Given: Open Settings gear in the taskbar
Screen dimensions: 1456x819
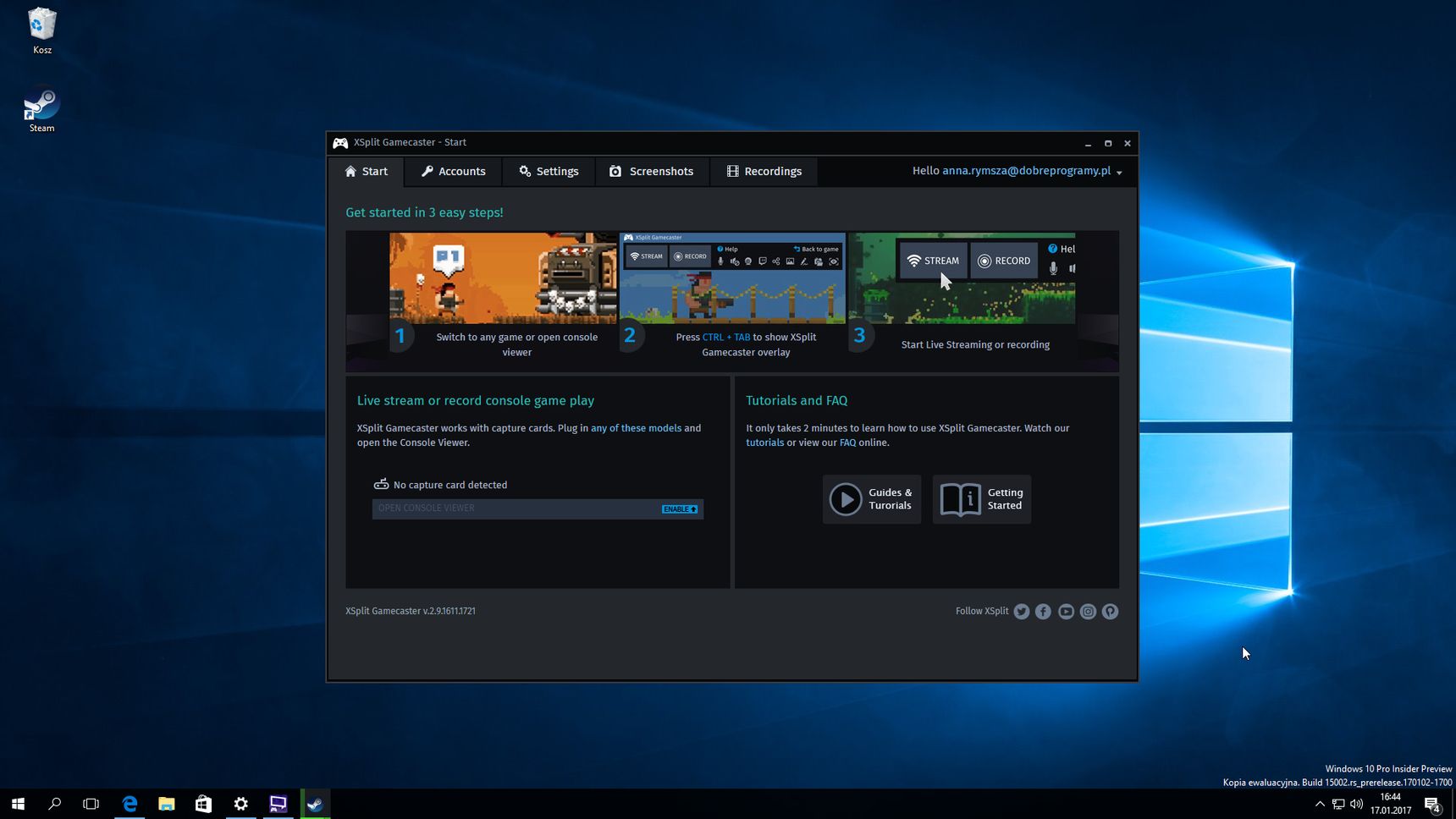Looking at the screenshot, I should tap(240, 804).
